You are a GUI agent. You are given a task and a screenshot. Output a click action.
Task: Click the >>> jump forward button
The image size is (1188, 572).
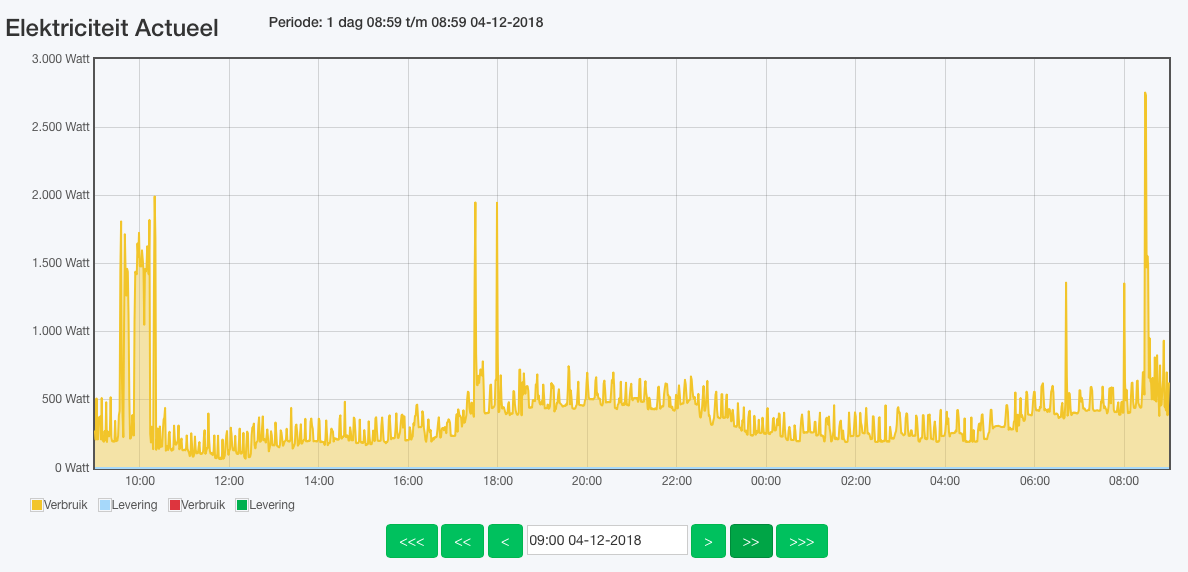(x=802, y=541)
